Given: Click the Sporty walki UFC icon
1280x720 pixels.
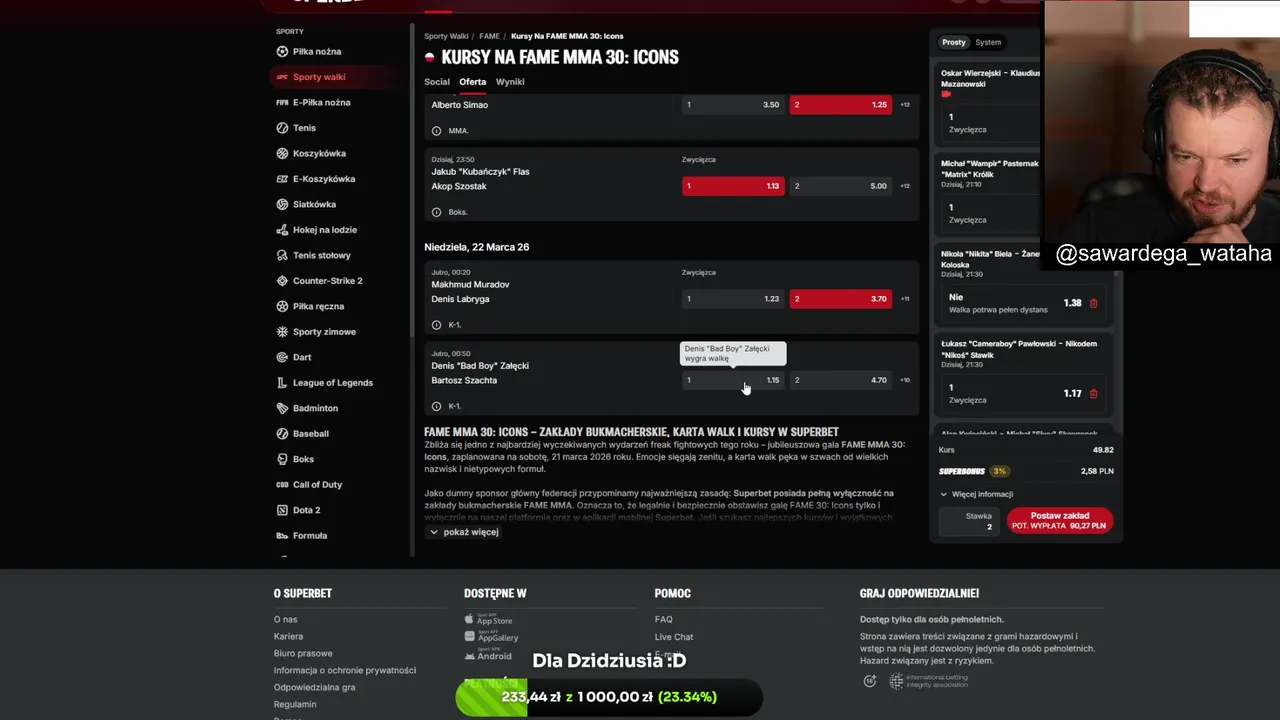Looking at the screenshot, I should 282,77.
